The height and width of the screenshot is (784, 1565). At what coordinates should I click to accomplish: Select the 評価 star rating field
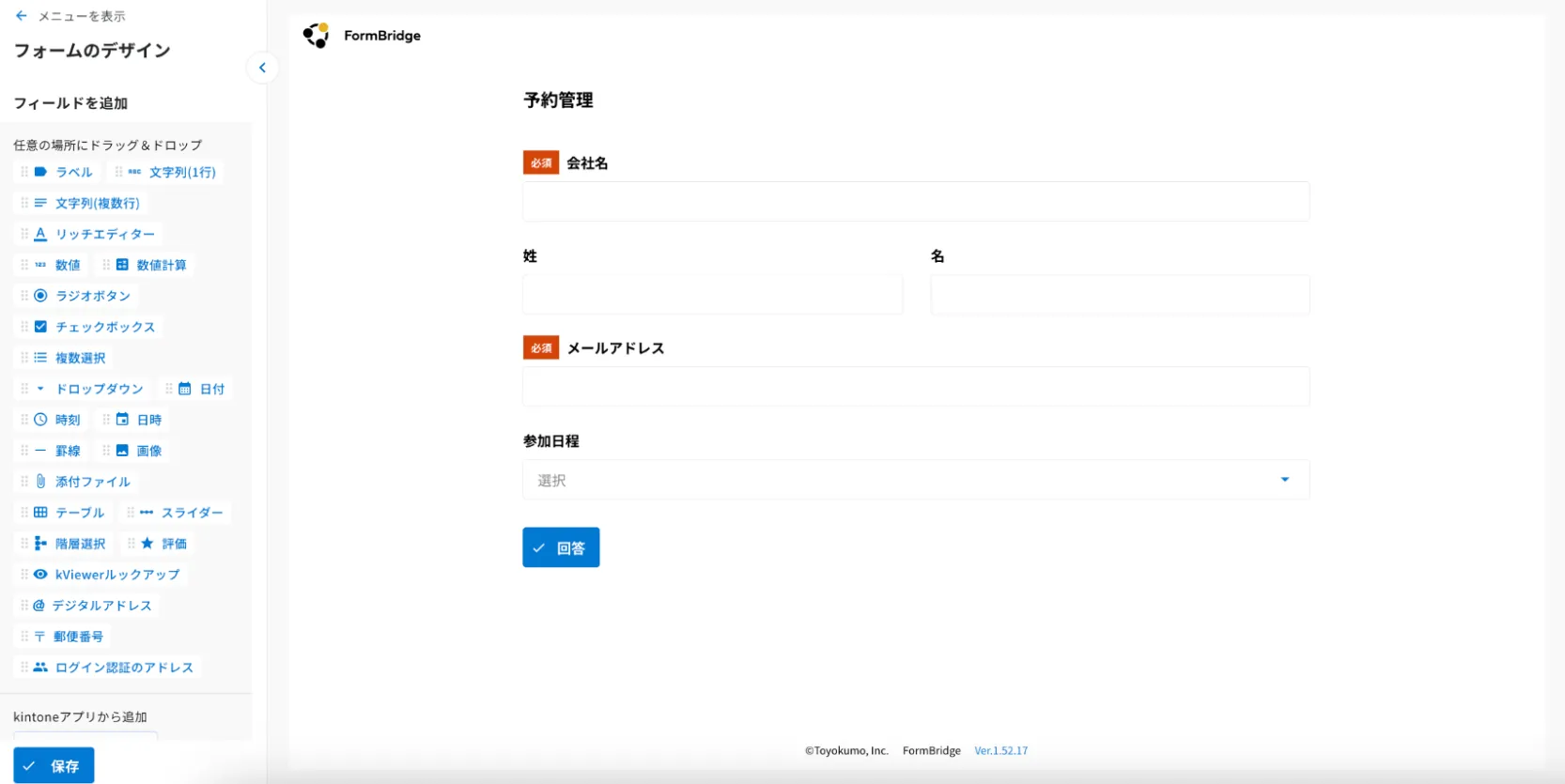tap(158, 544)
